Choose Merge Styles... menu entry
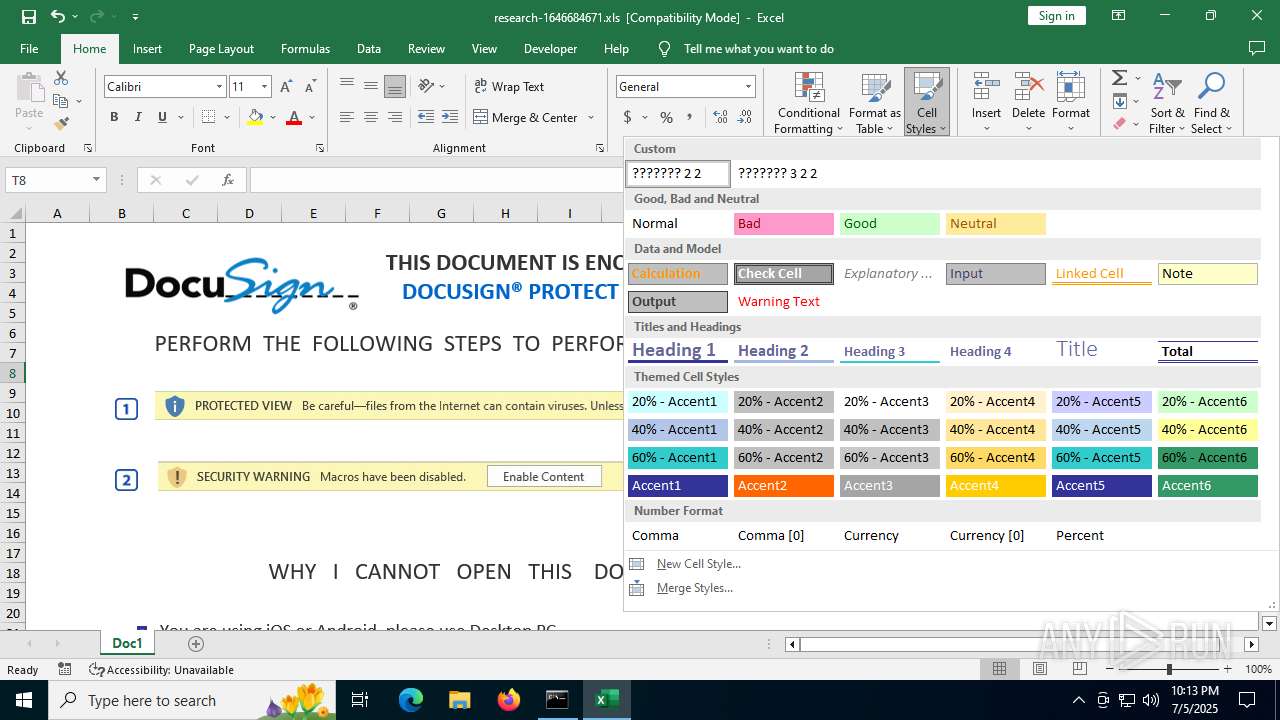1280x720 pixels. click(x=694, y=588)
